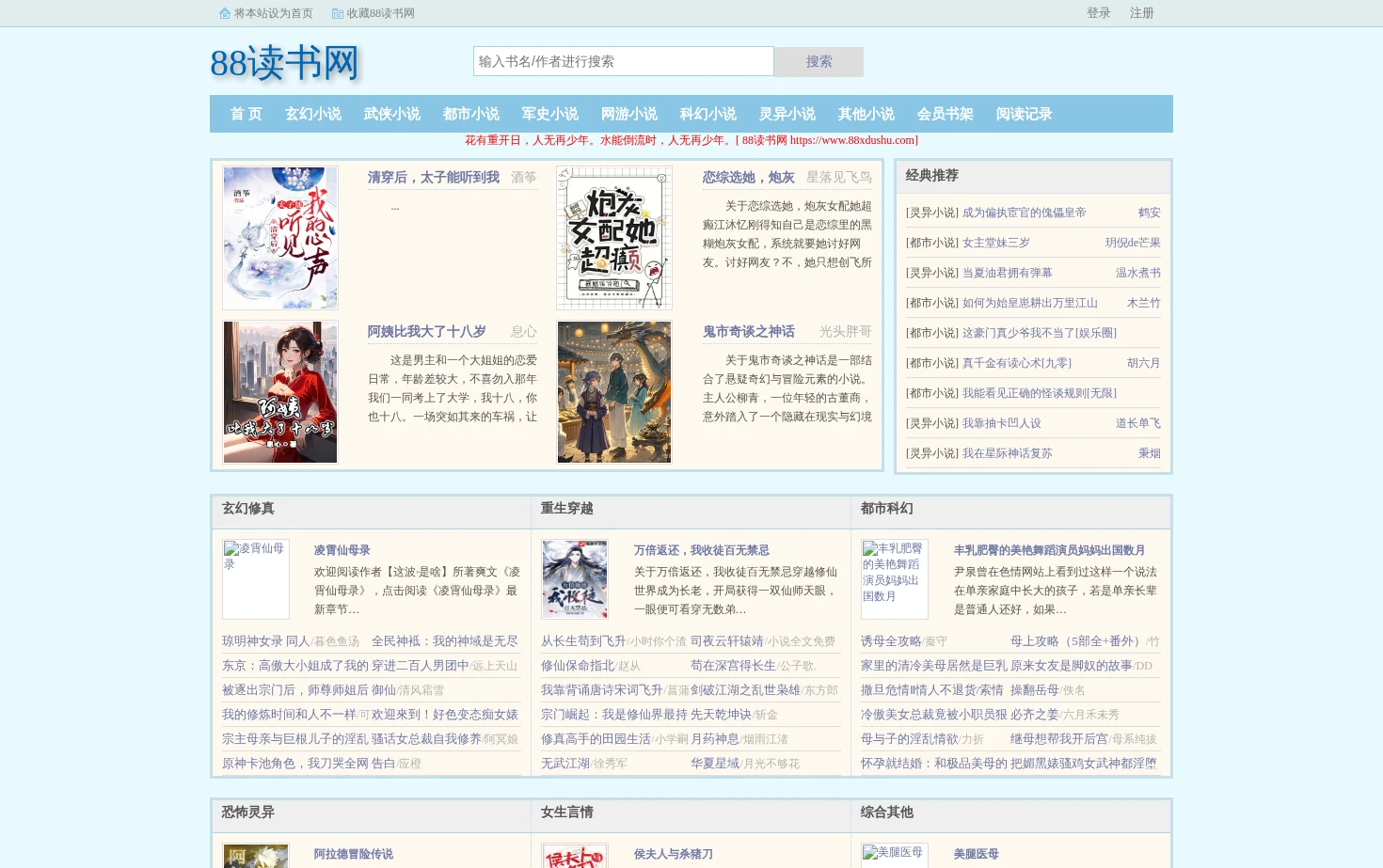Open cover of 阿姨比我大了十八岁

280,392
